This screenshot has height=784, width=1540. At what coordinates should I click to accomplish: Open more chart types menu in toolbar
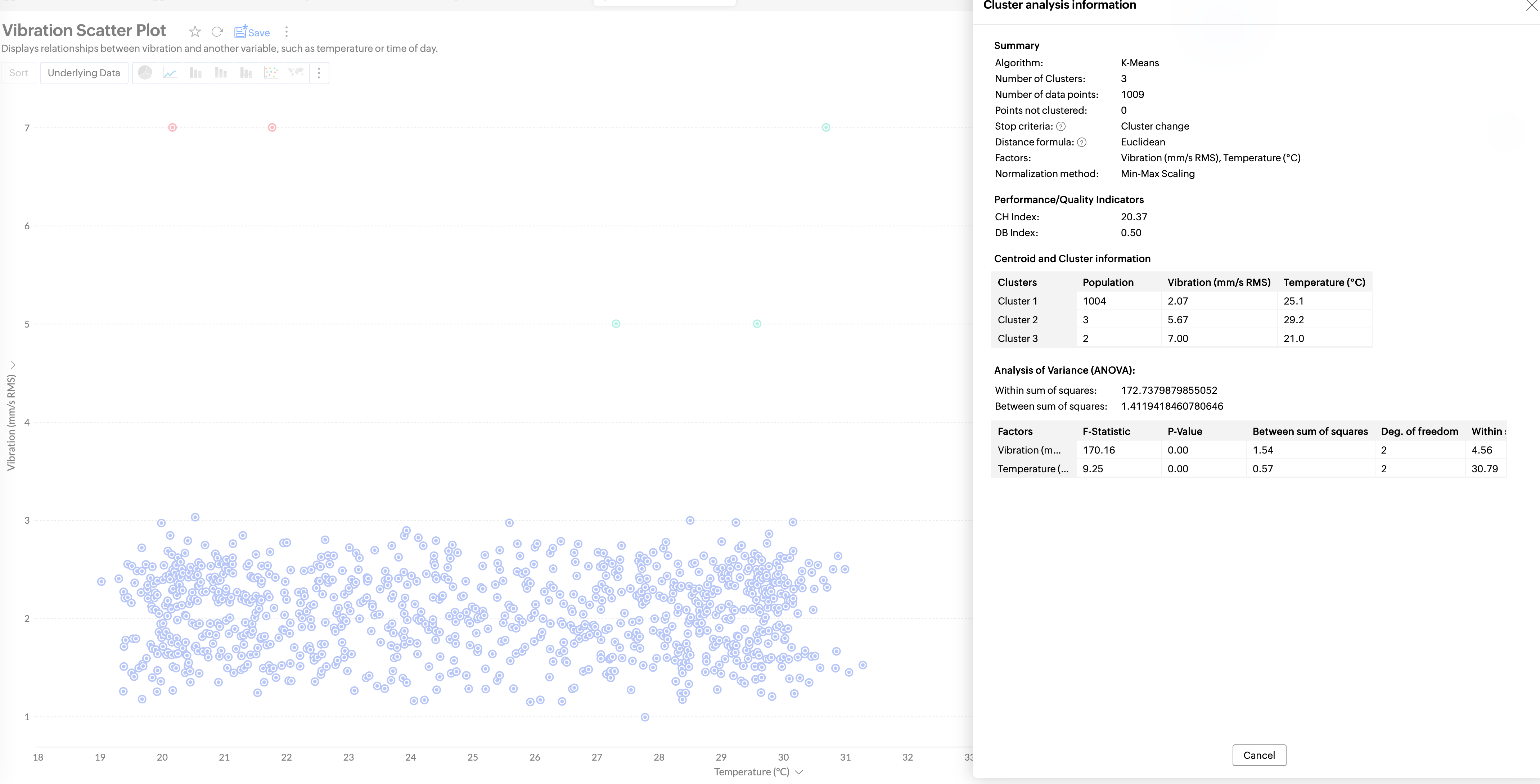(x=319, y=73)
